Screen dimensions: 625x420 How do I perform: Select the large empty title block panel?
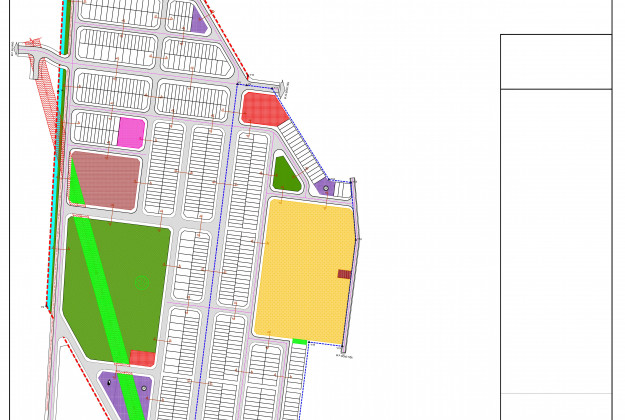point(555,240)
